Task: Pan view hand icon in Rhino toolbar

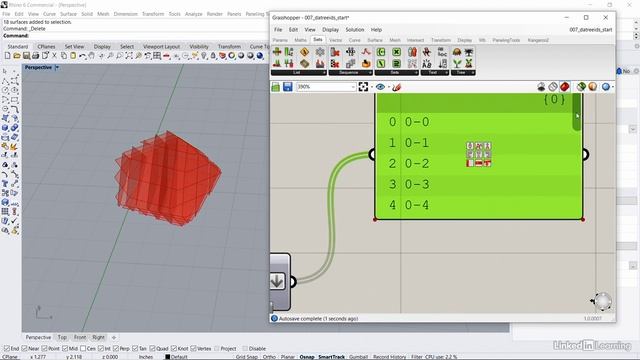Action: pyautogui.click(x=91, y=56)
